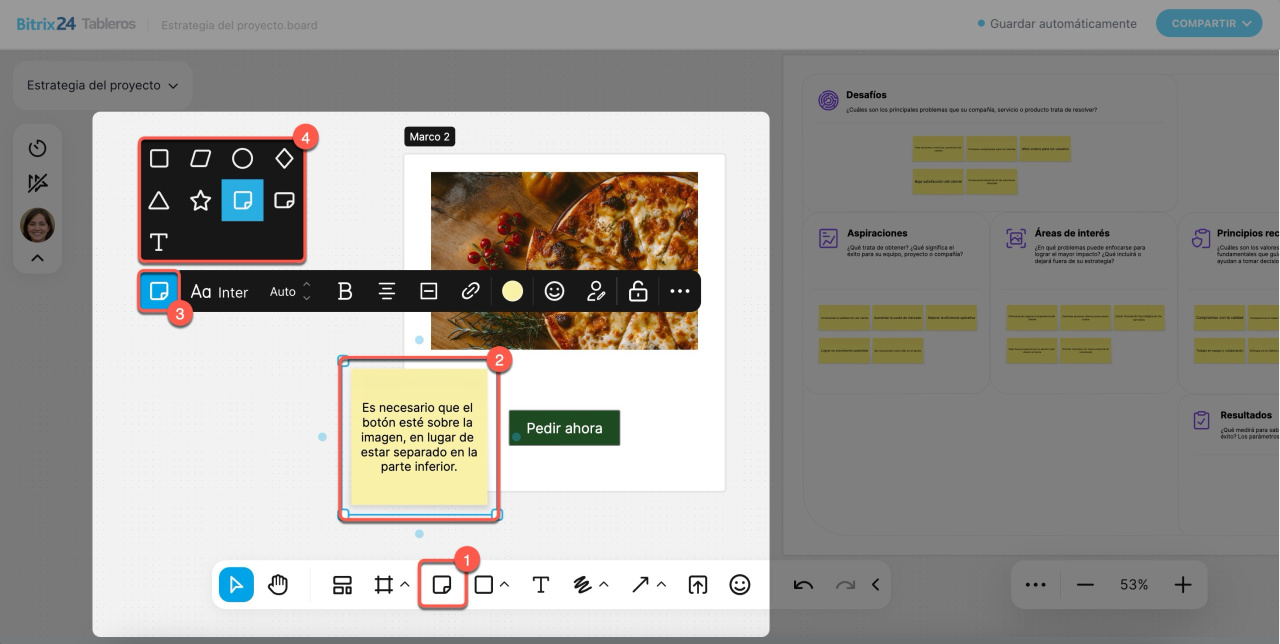The height and width of the screenshot is (644, 1280).
Task: Select the triangle shape option
Action: coord(158,201)
